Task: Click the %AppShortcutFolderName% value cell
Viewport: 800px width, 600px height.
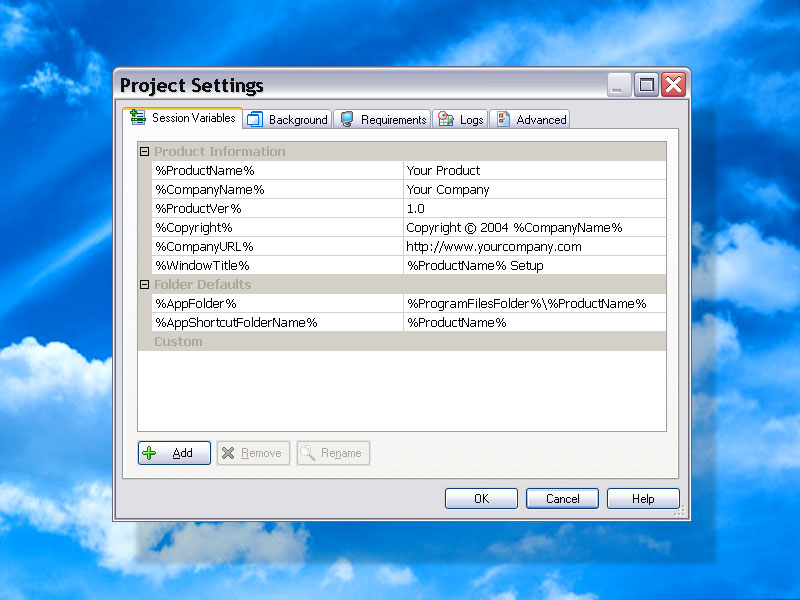Action: [x=535, y=322]
